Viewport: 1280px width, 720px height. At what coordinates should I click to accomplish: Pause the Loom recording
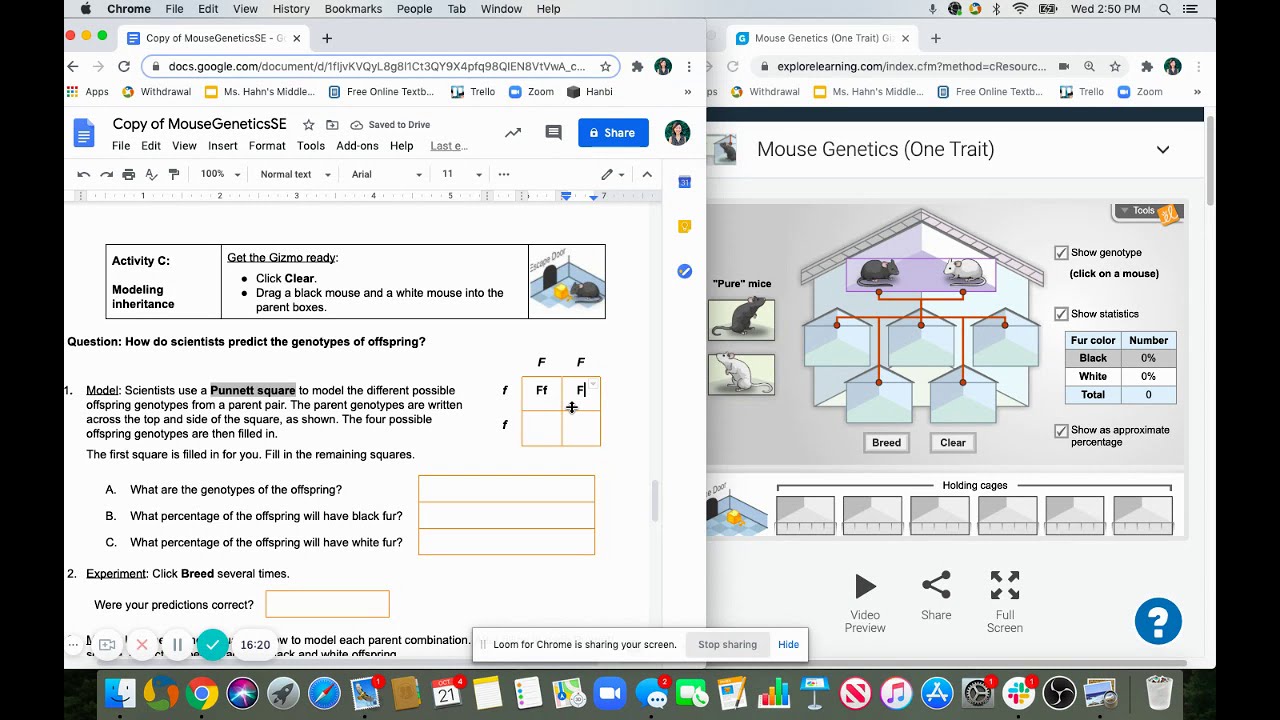(x=177, y=645)
